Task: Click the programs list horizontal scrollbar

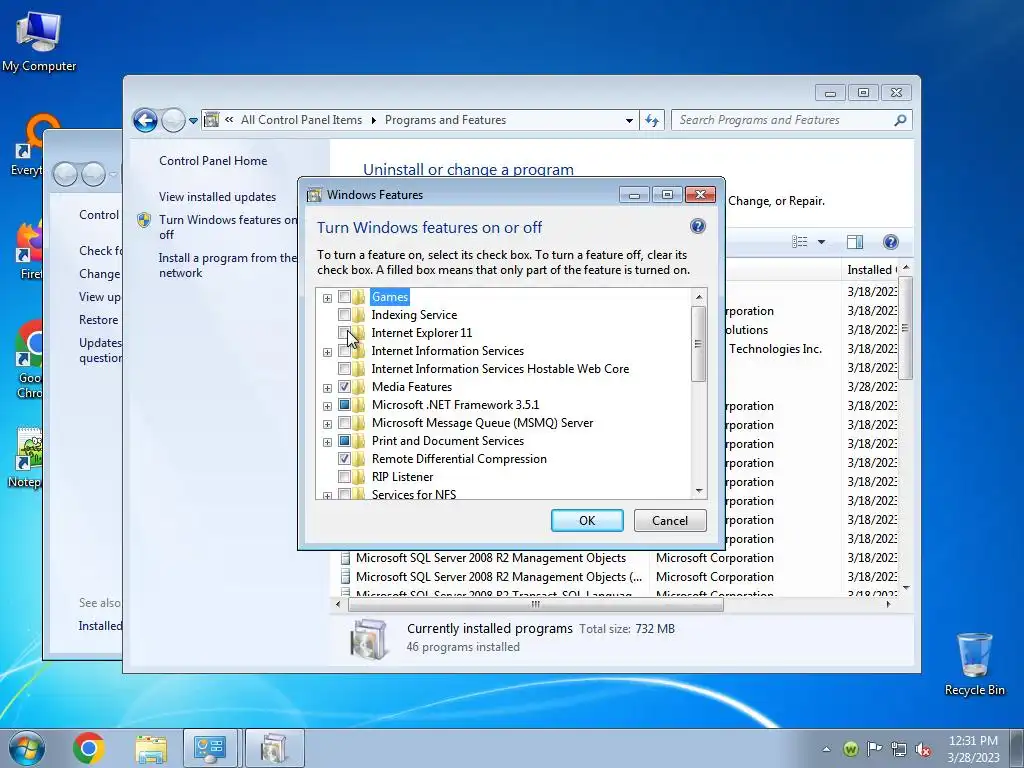Action: pyautogui.click(x=536, y=605)
